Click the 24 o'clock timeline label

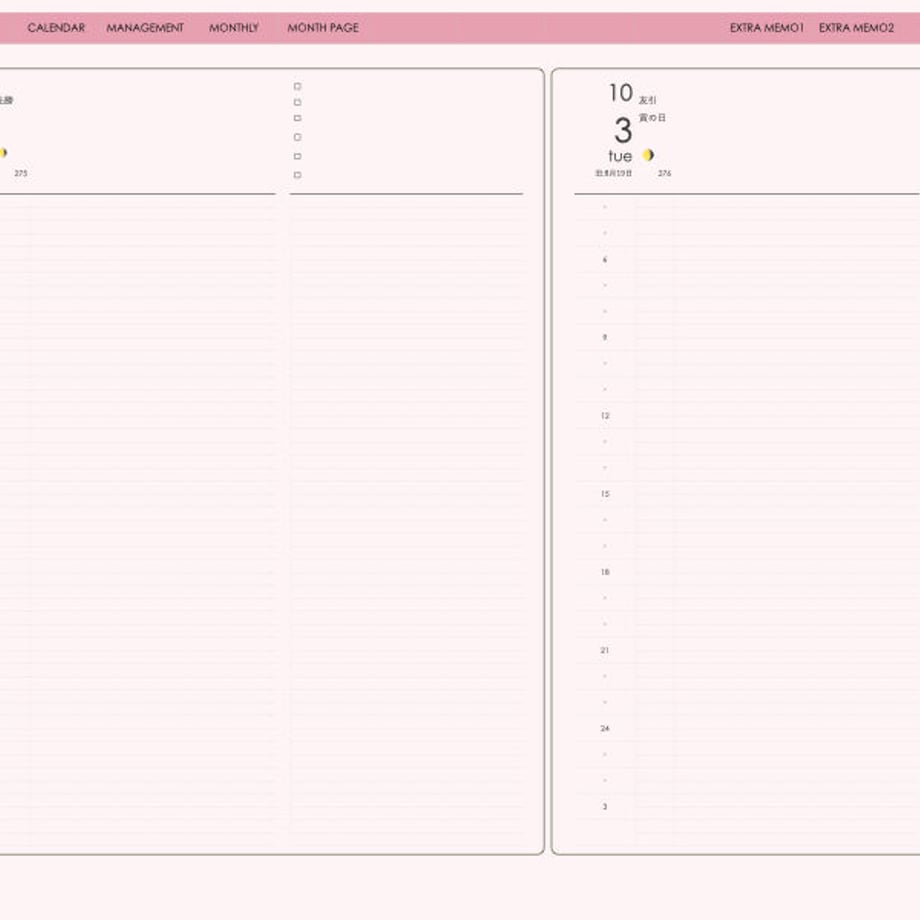(x=605, y=728)
